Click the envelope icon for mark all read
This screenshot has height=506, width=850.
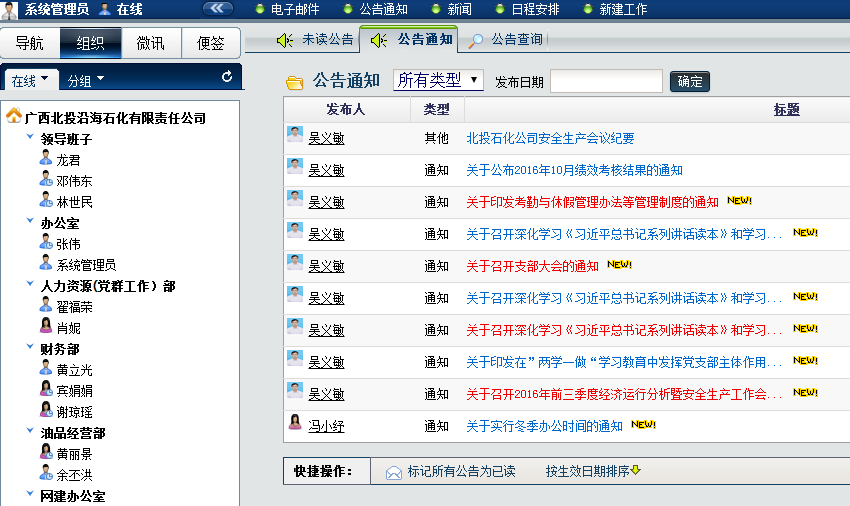394,473
